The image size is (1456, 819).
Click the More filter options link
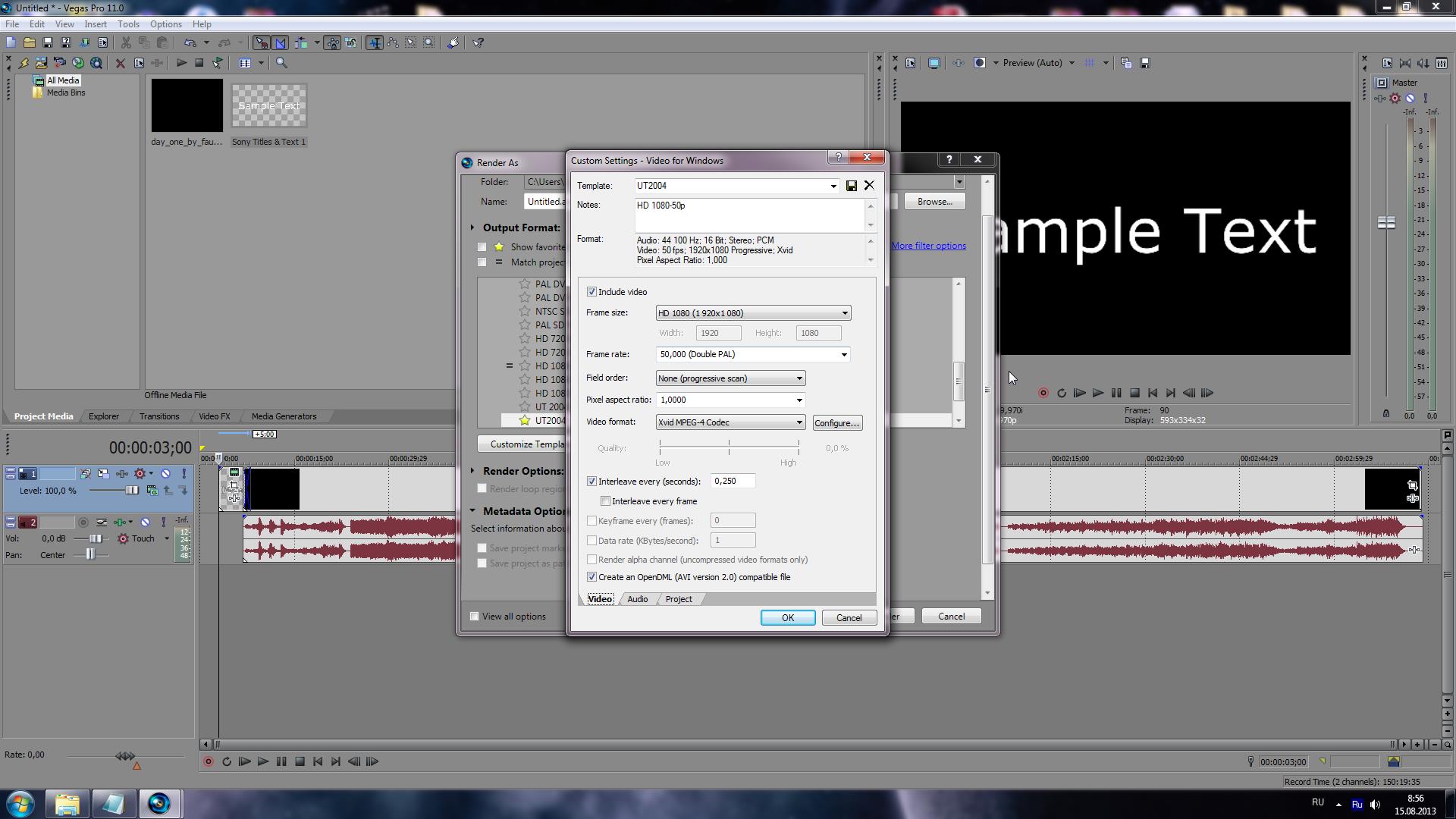pyautogui.click(x=928, y=246)
